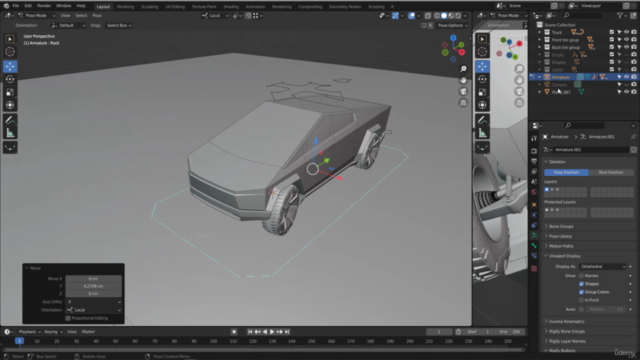Screen dimensions: 640x360
Task: Open the Output properties tab icon
Action: point(534,161)
